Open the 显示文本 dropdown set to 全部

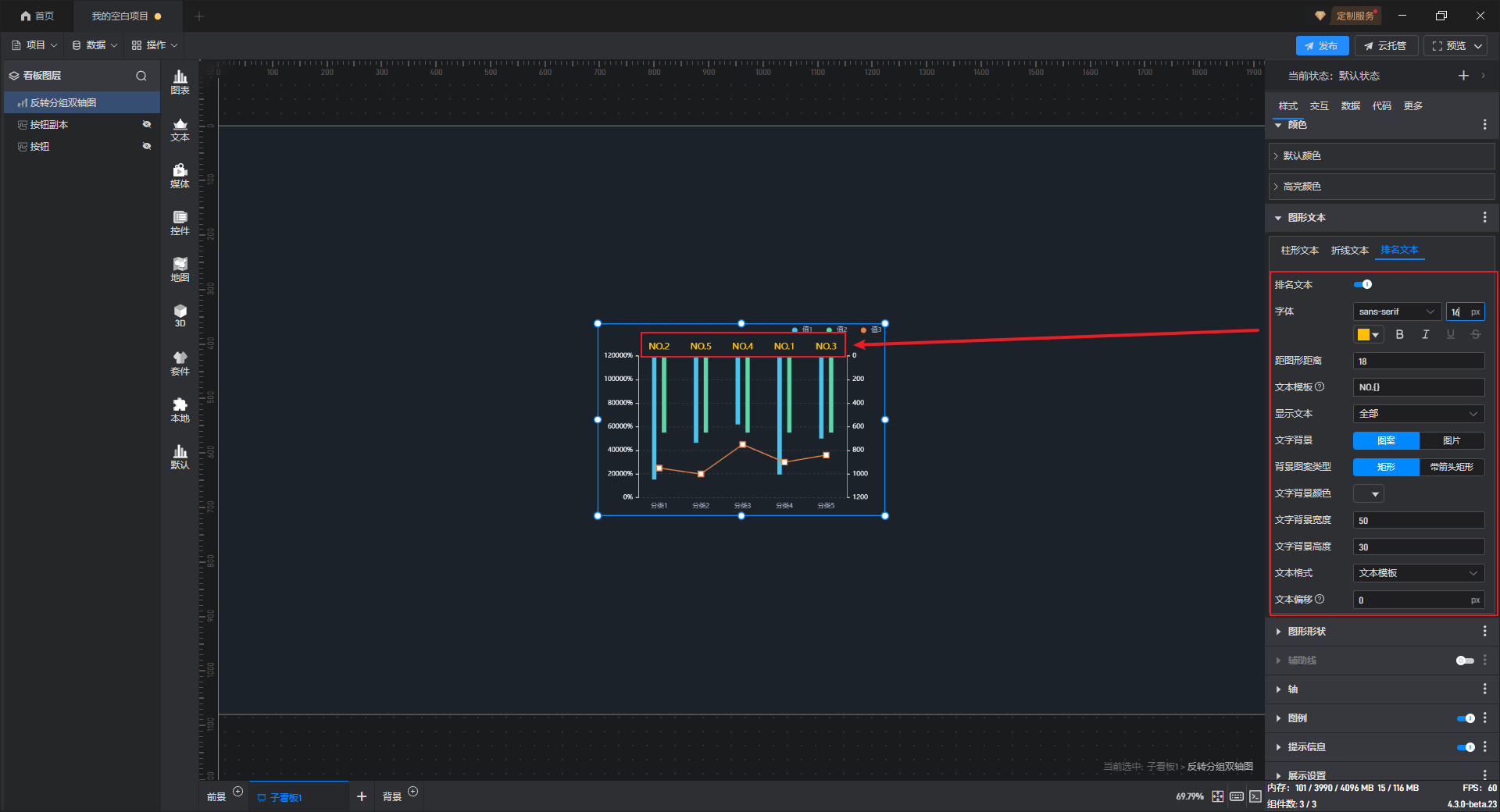click(1418, 414)
